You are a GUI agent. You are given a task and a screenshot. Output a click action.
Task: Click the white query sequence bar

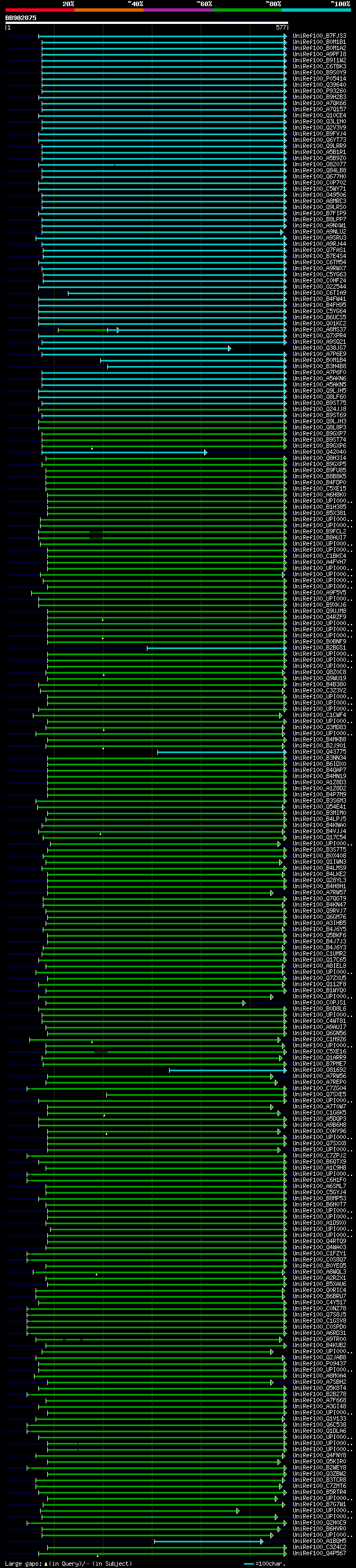(147, 22)
